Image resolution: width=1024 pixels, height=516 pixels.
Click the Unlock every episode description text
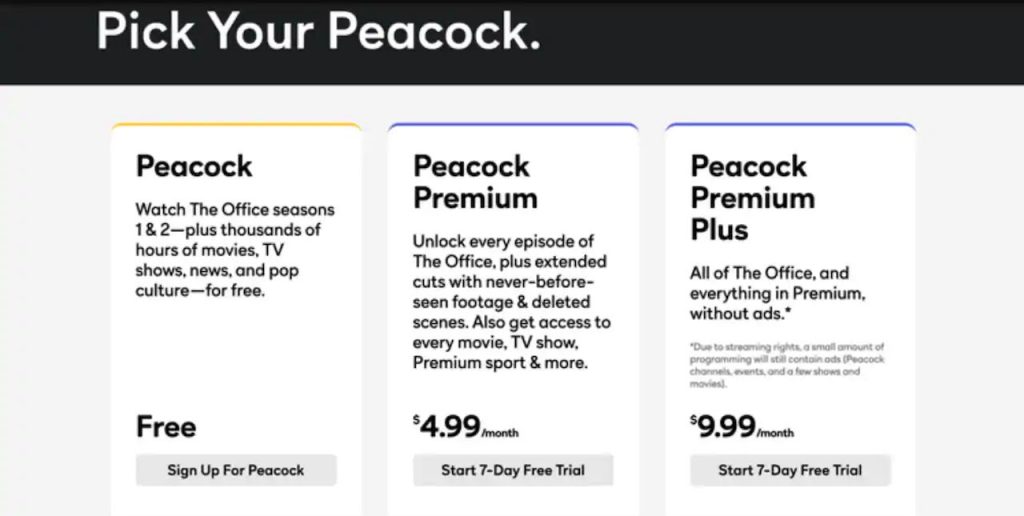point(511,302)
